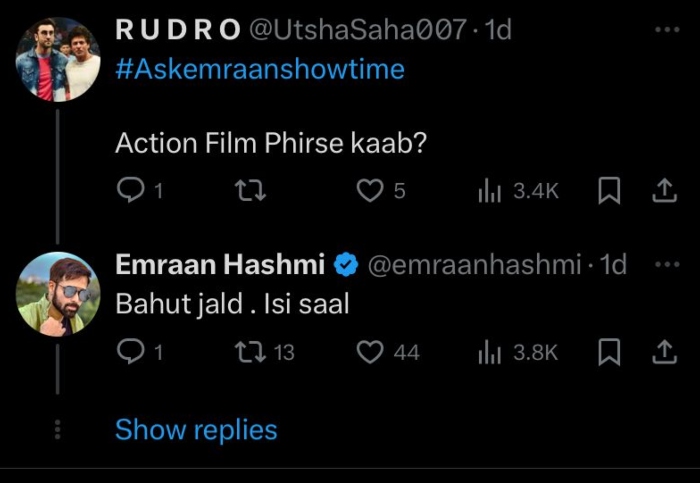Viewport: 700px width, 483px height.
Task: Bookmark Emraan Hashmi's reply
Action: (x=608, y=351)
